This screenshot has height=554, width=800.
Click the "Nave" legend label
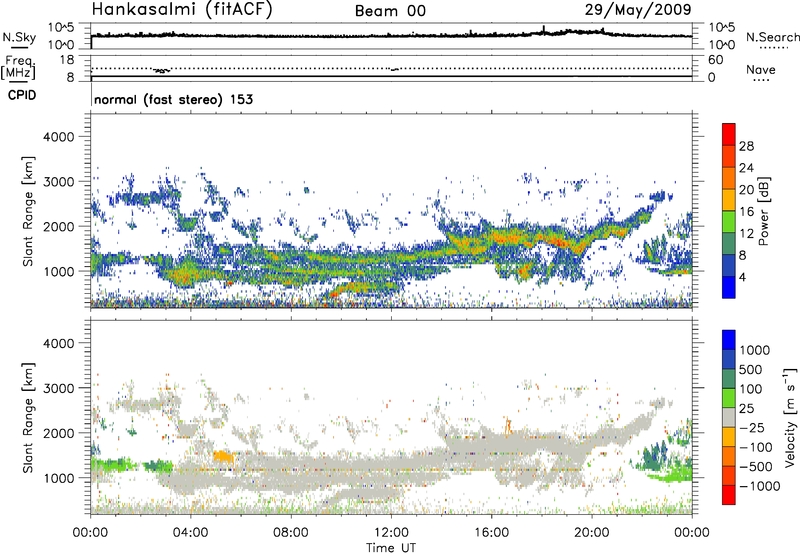[761, 69]
